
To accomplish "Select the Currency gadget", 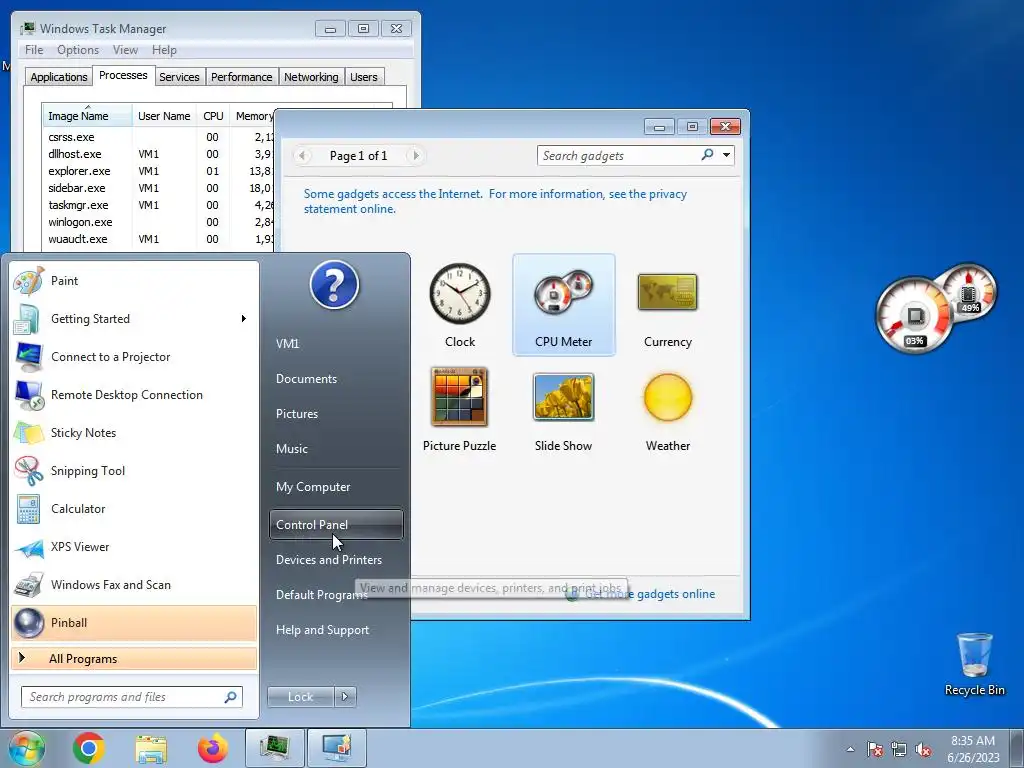I will (667, 305).
